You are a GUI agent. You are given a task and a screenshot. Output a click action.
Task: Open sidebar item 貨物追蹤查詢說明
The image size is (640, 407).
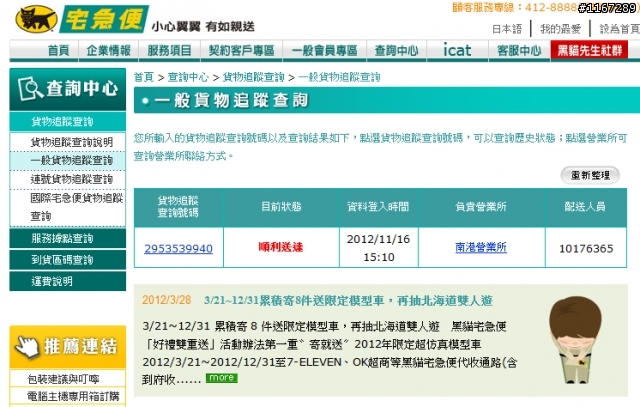click(x=71, y=142)
